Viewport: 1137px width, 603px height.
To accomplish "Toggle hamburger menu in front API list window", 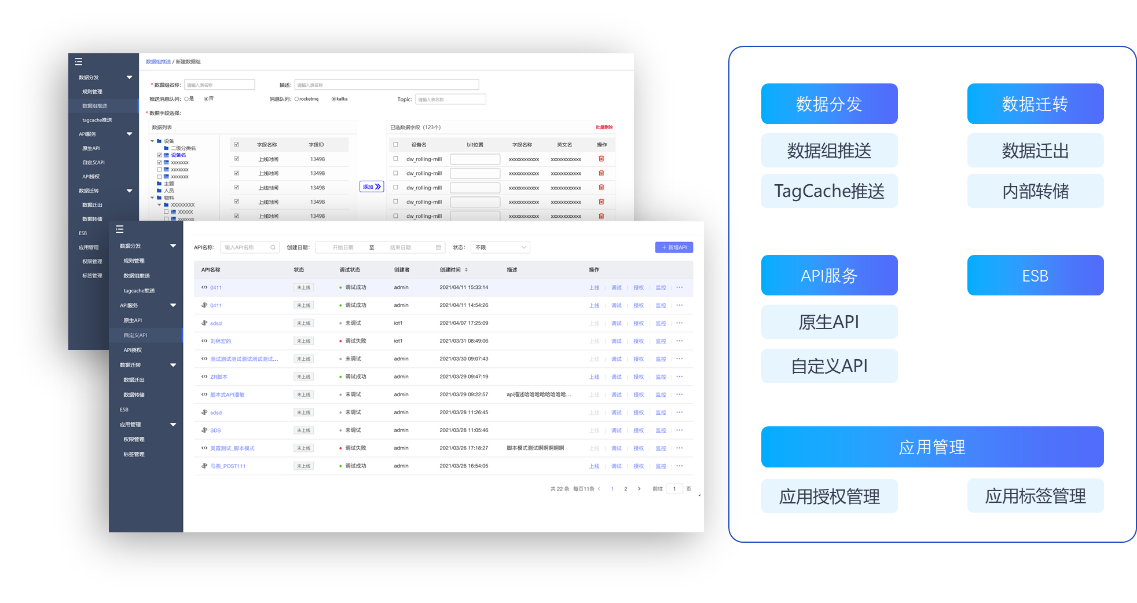I will 120,229.
